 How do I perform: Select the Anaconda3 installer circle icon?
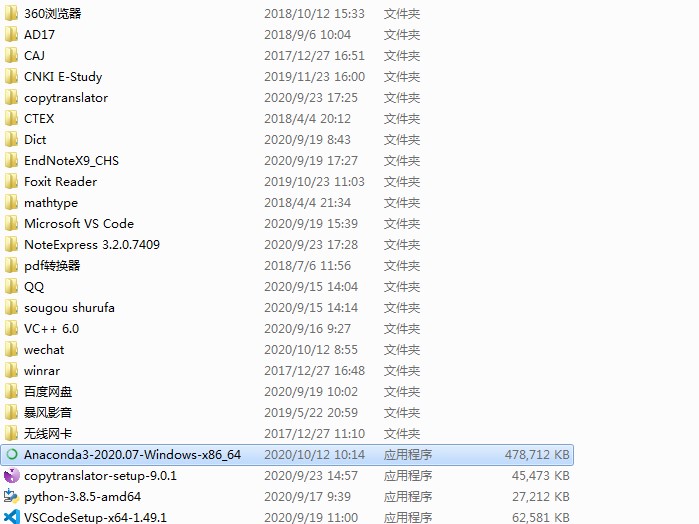pos(12,454)
